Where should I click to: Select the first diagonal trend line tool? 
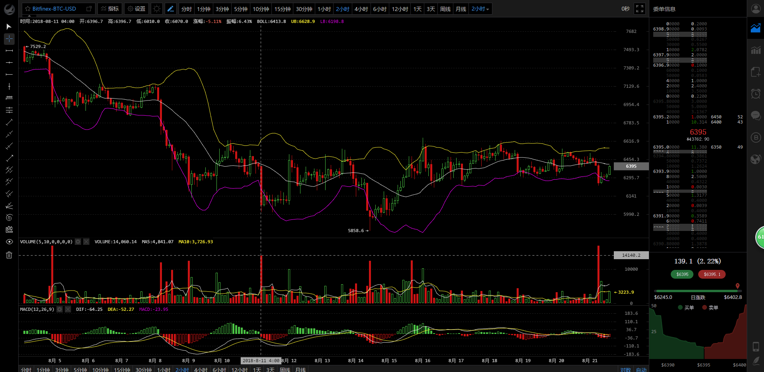9,122
